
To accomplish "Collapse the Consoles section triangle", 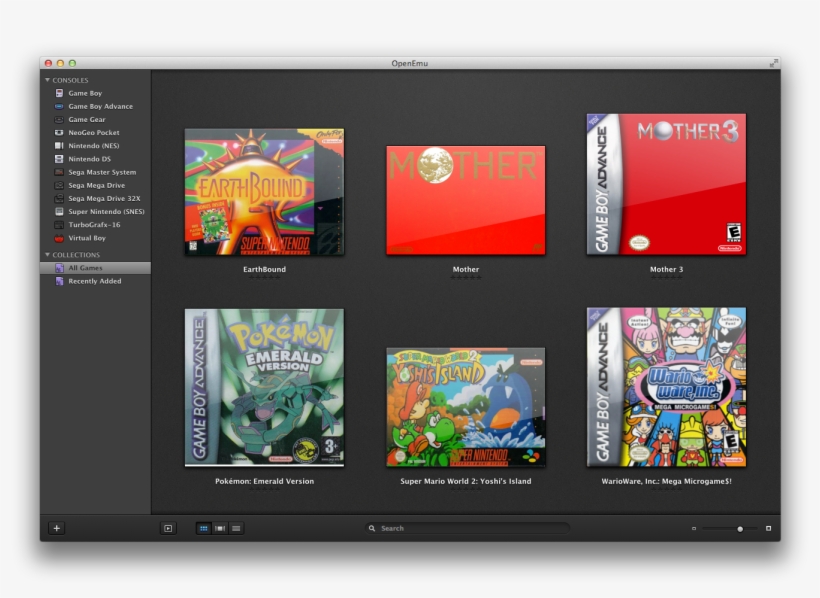I will (48, 80).
